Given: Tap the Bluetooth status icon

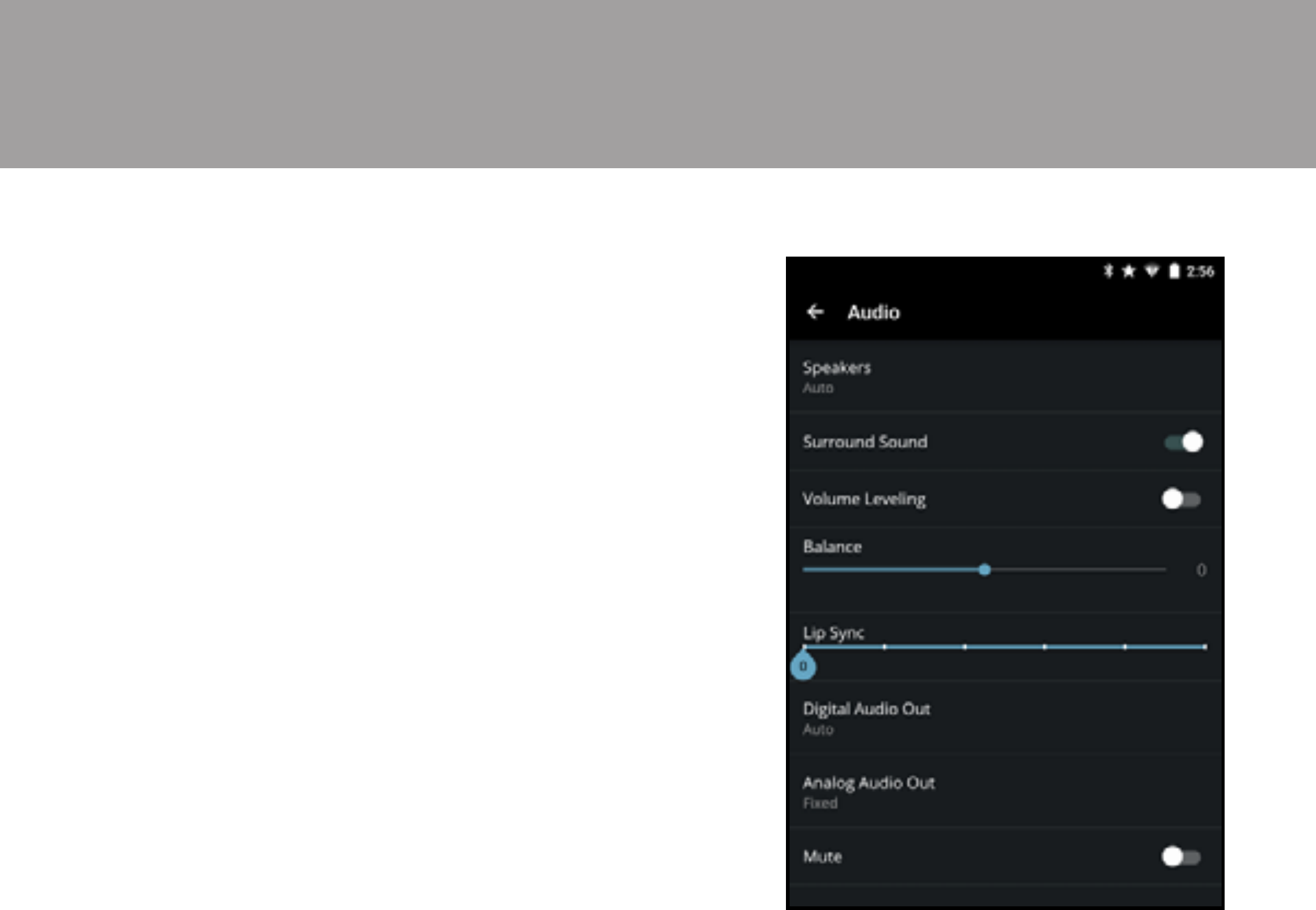Looking at the screenshot, I should click(1108, 271).
